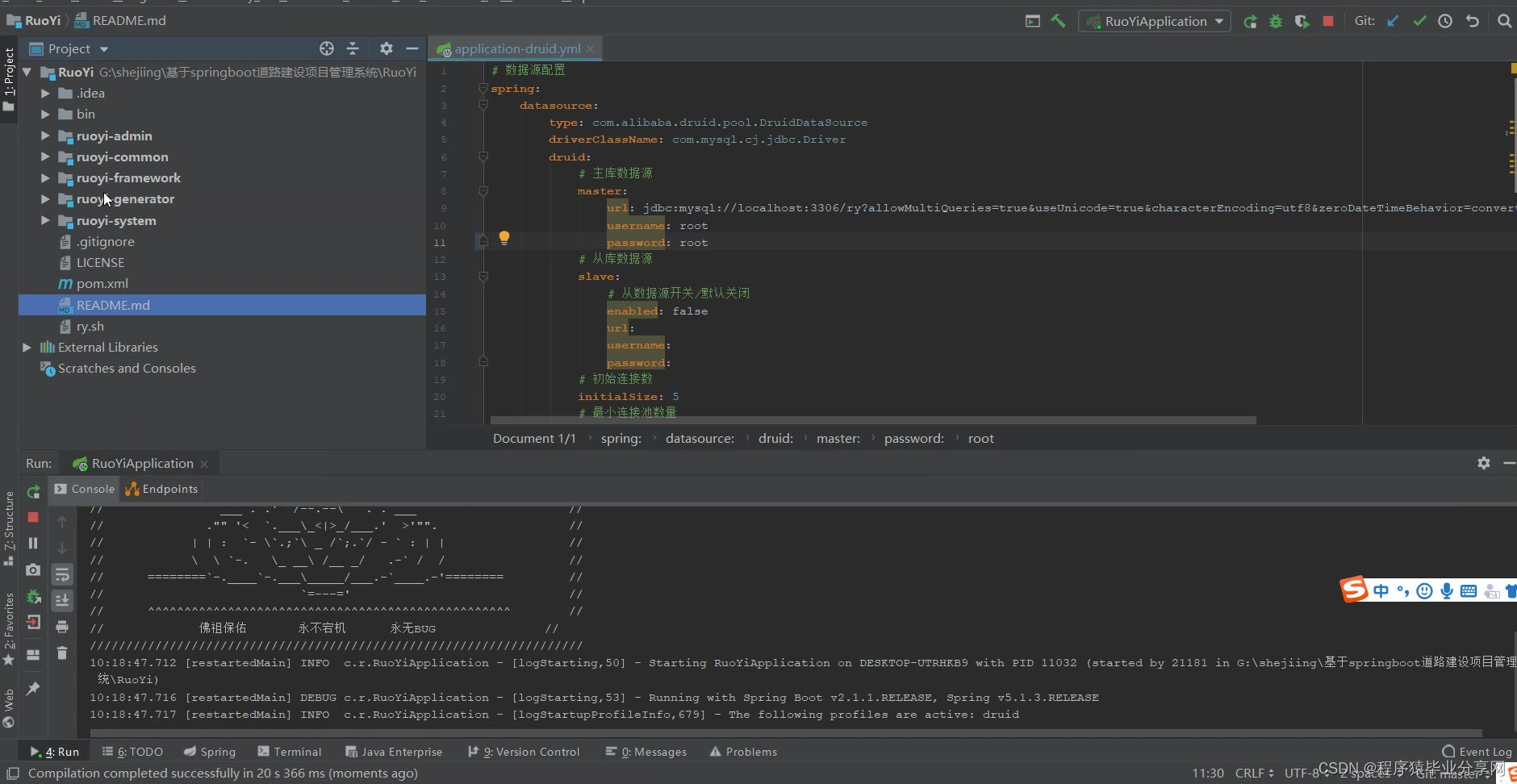
Task: Click CRLF line separator in status bar
Action: pyautogui.click(x=1254, y=773)
